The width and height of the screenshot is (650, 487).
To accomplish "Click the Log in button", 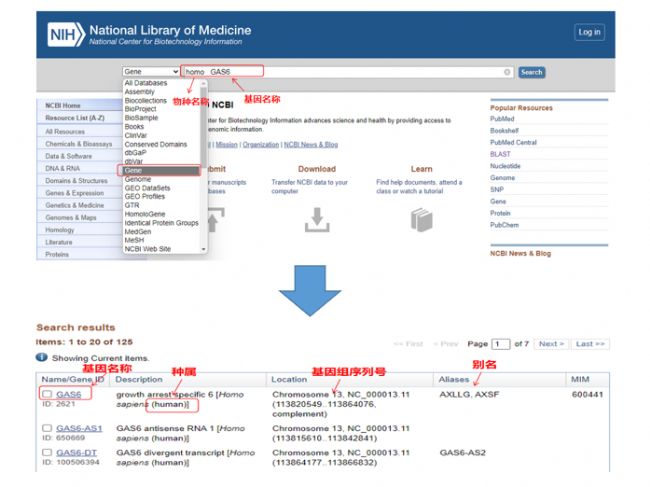I will [x=589, y=32].
